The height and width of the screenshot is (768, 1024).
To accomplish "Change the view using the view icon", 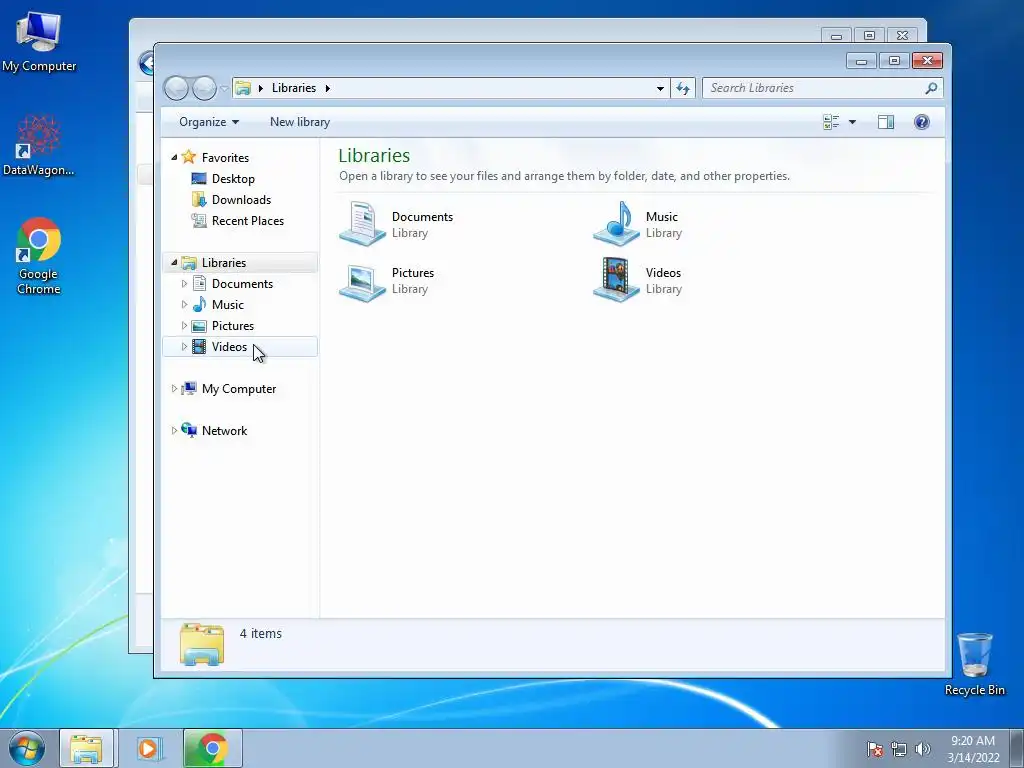I will (831, 122).
